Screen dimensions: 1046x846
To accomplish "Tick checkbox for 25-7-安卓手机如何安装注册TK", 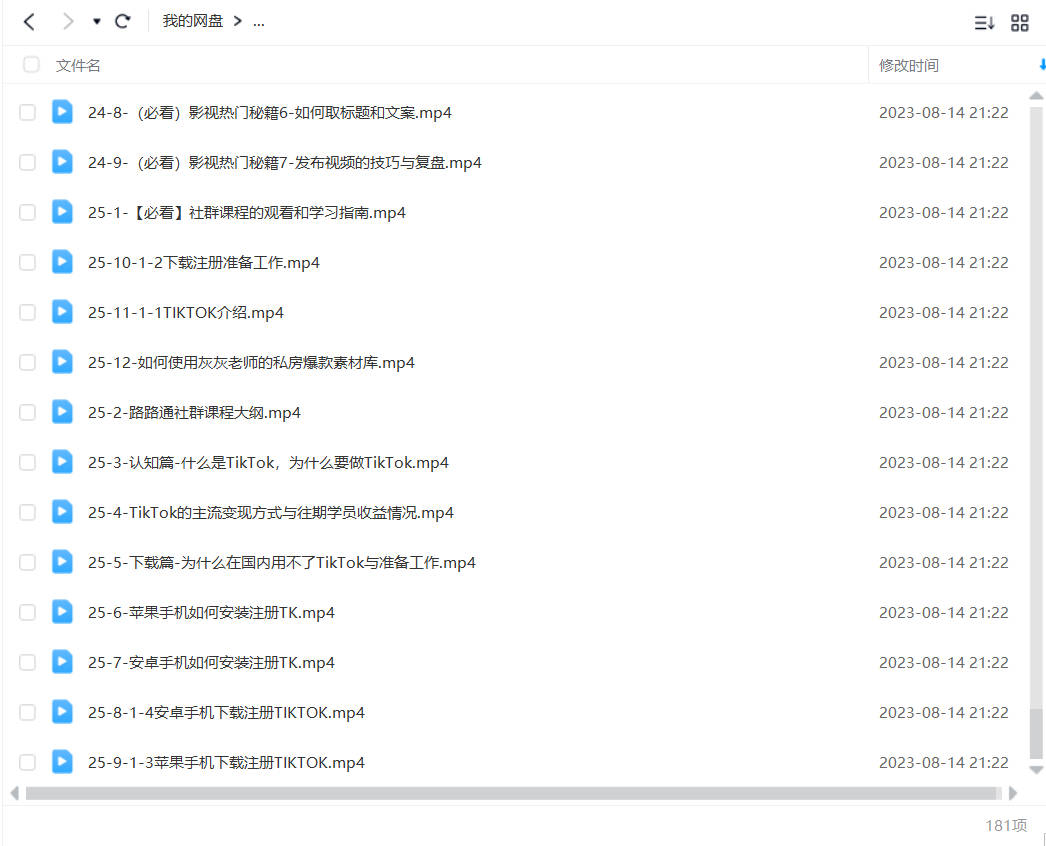I will click(x=27, y=663).
